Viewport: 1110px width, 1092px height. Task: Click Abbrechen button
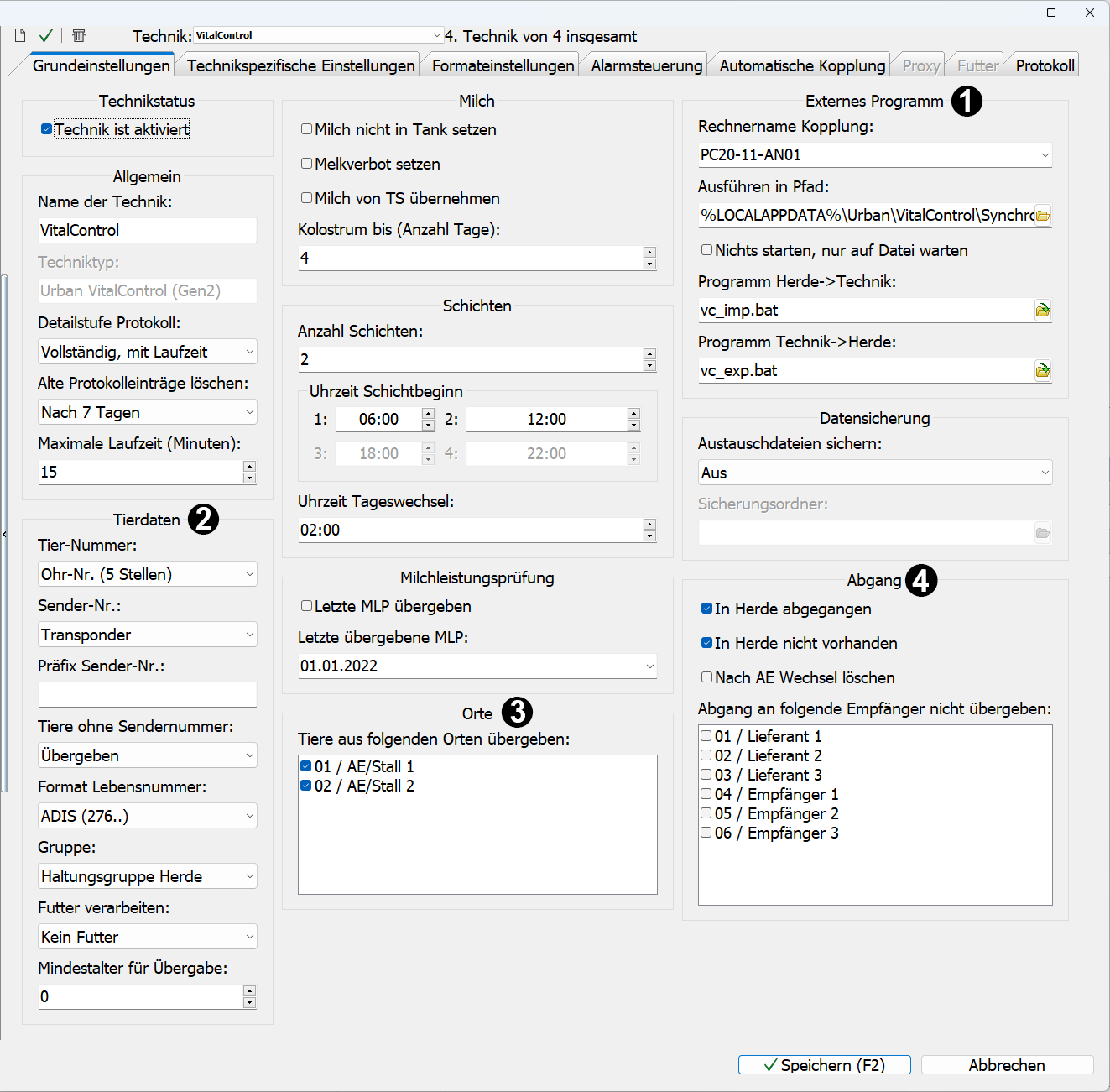coord(1007,1065)
